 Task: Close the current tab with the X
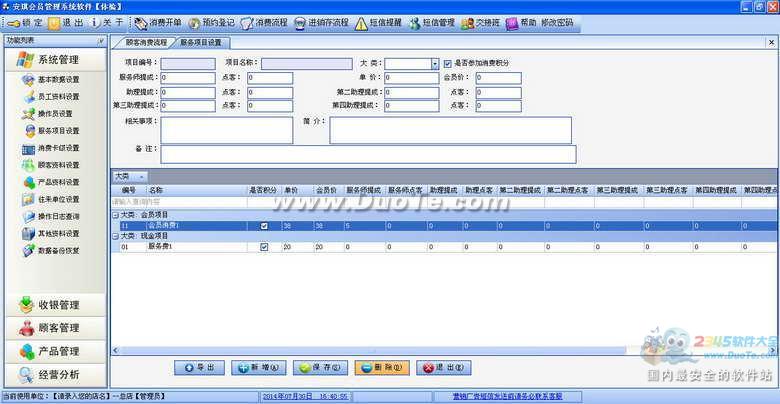coord(772,43)
